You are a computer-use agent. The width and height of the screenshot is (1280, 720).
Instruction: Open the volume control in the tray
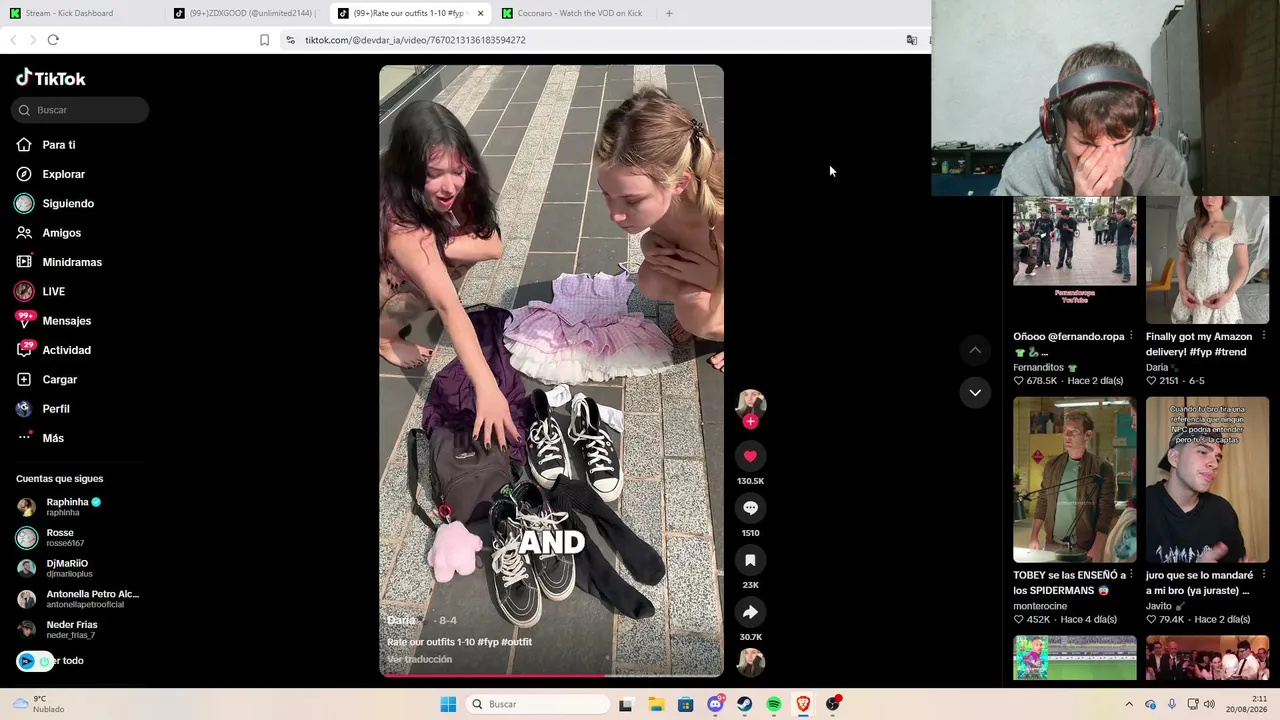(1209, 704)
